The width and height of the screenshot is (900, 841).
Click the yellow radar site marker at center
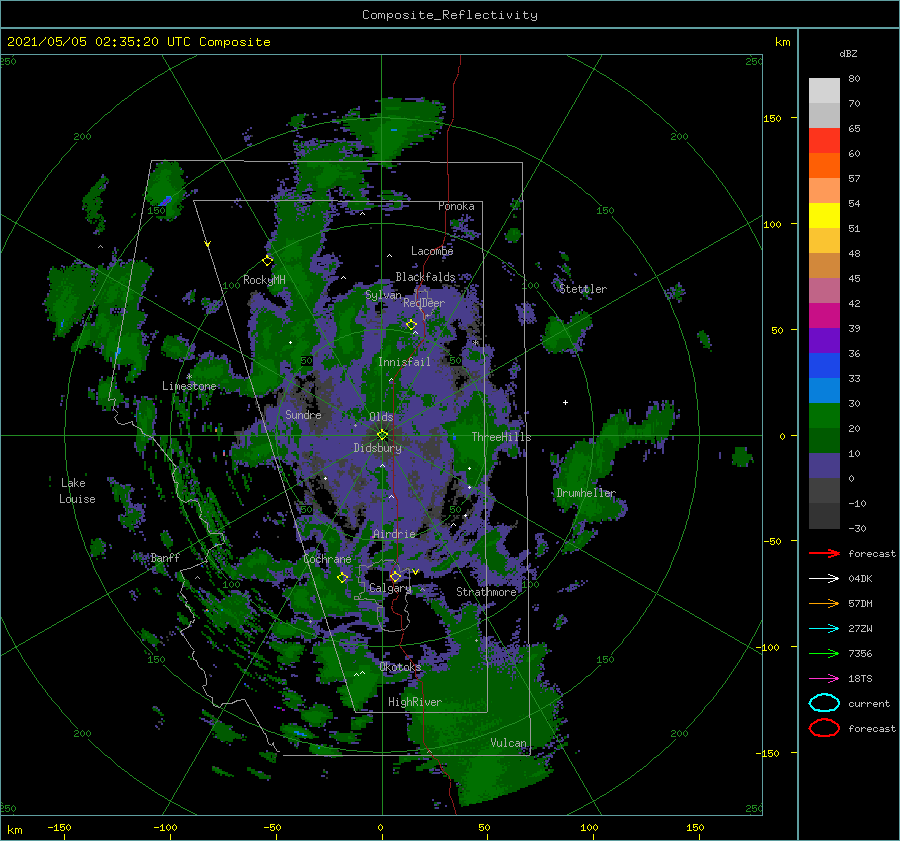[x=382, y=435]
